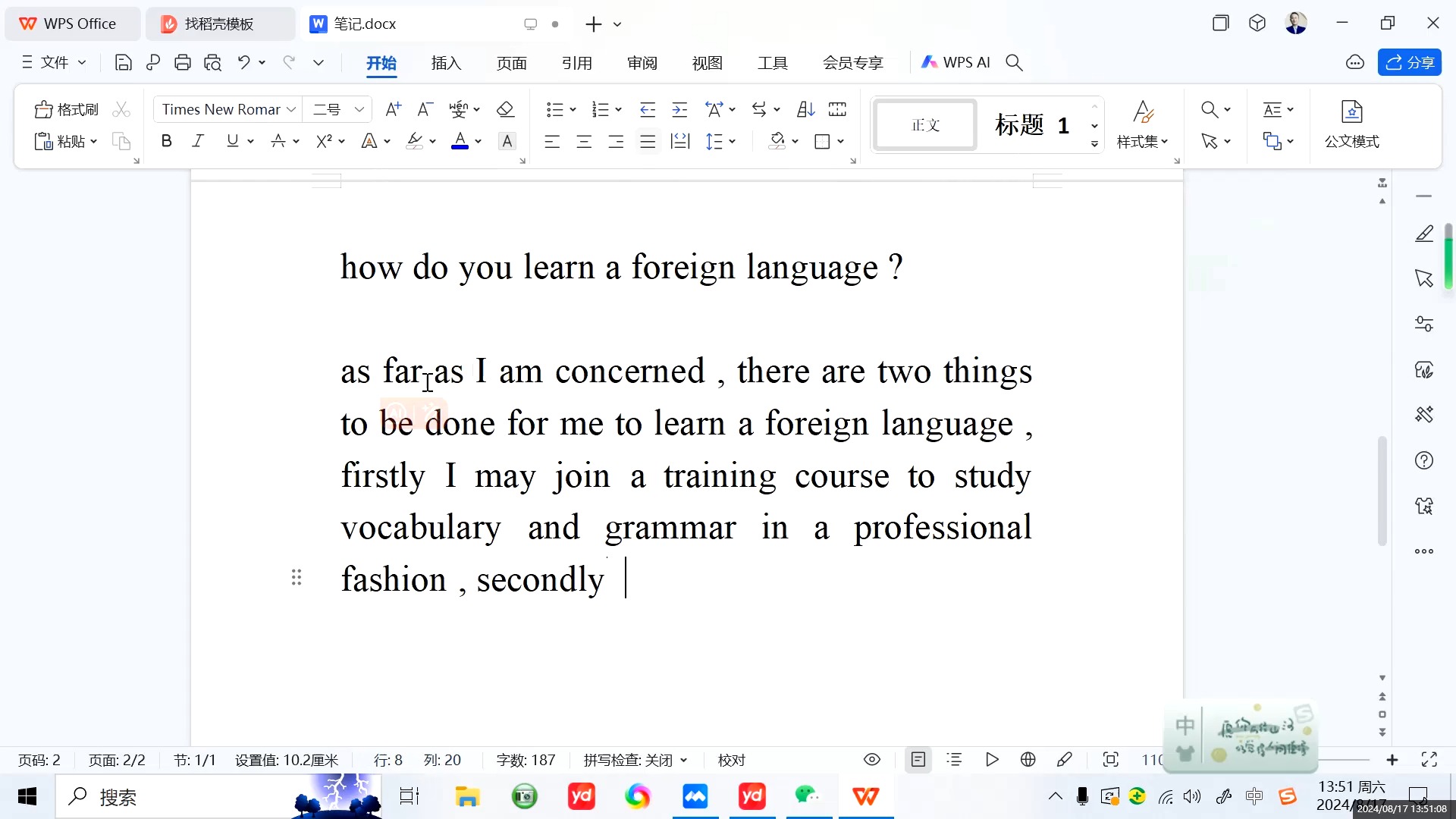Image resolution: width=1456 pixels, height=819 pixels.
Task: Switch to the Insert tab
Action: pos(446,63)
